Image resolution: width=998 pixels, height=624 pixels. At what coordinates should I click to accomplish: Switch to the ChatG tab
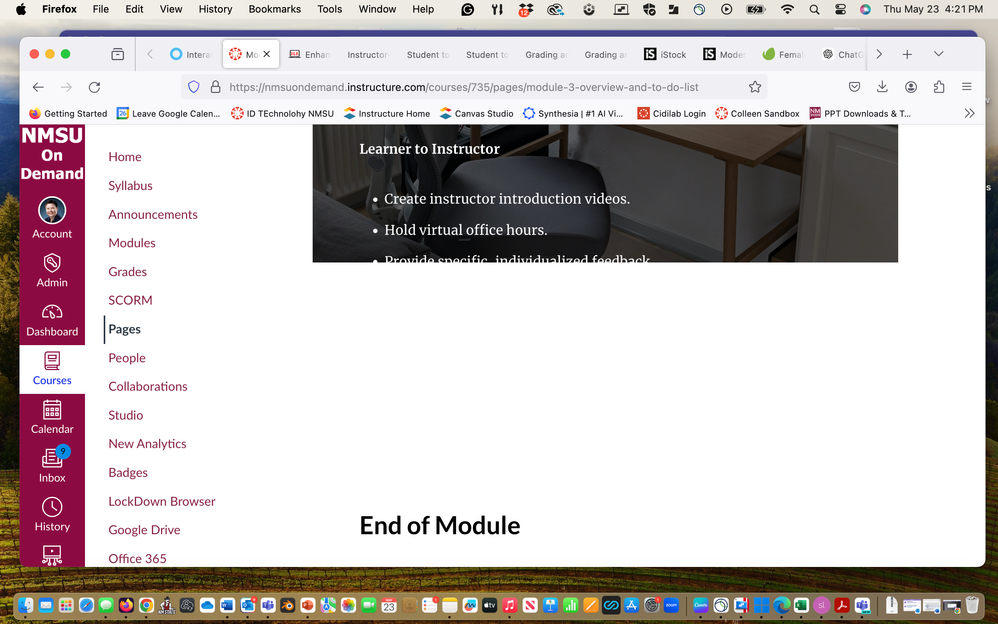point(843,55)
